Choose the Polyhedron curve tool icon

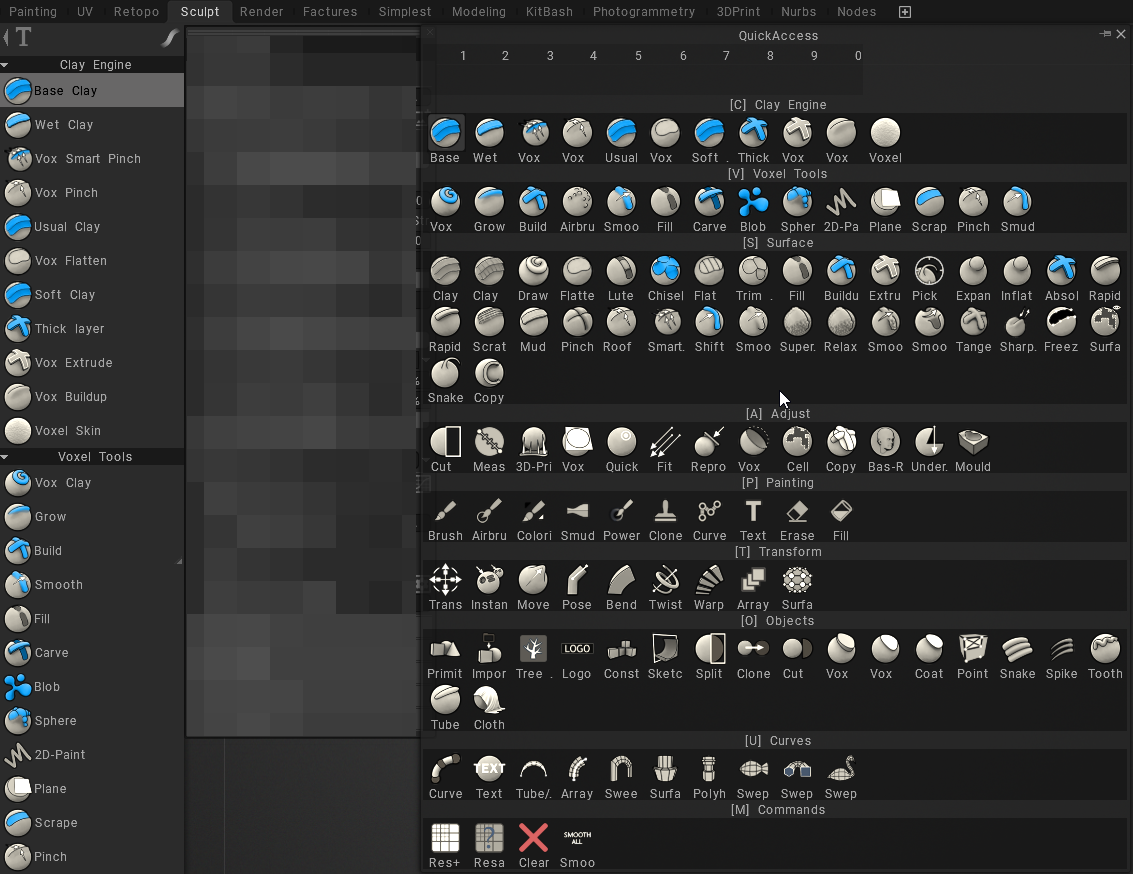709,770
